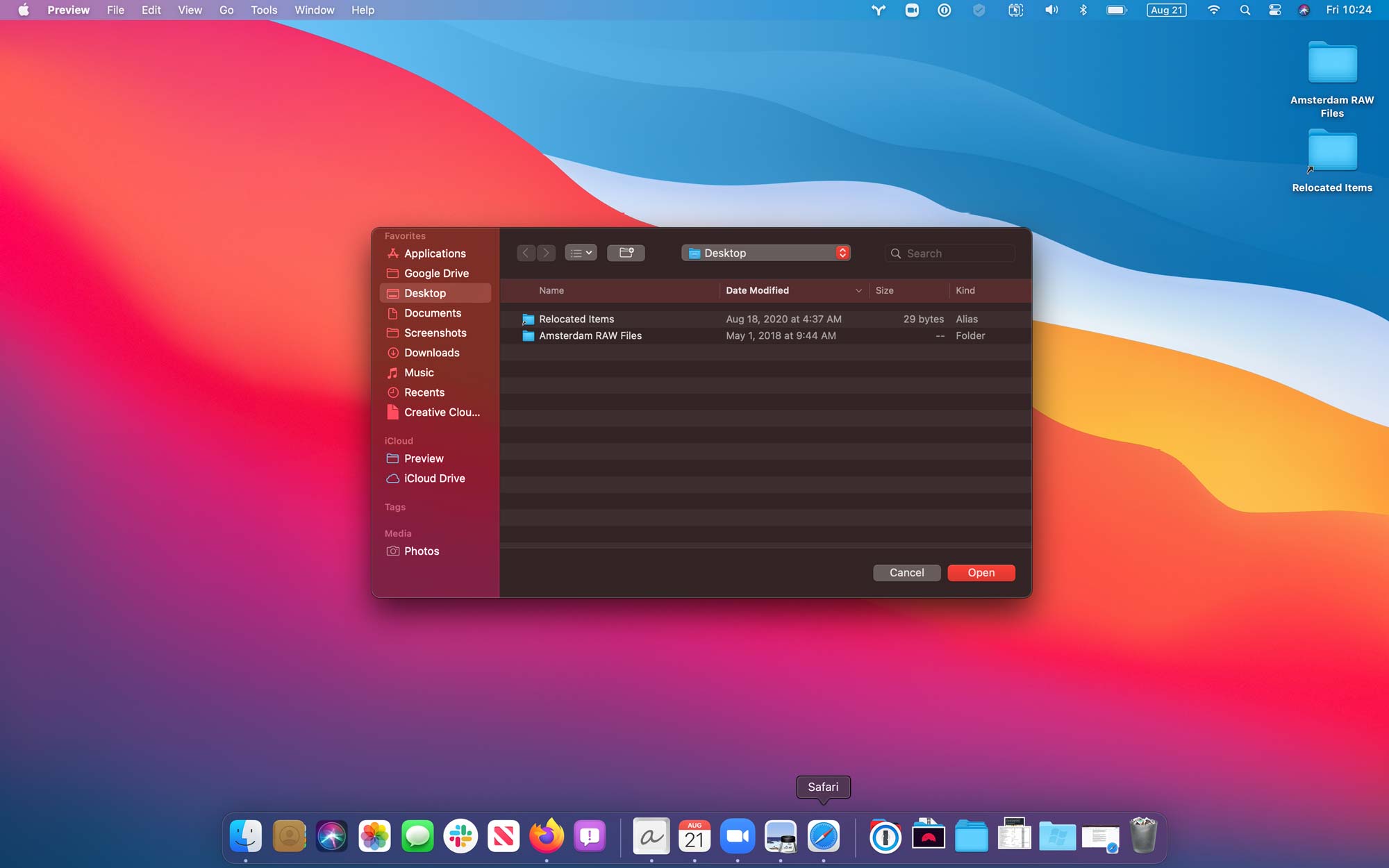Click File in the menu bar

116,9
